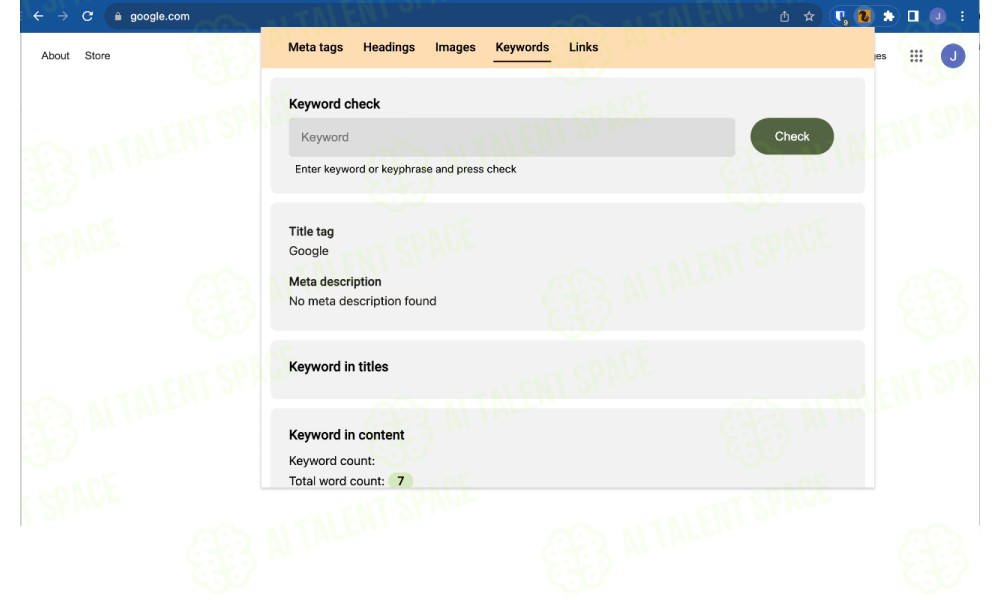Click the 'Keyword count:' label

[x=332, y=460]
